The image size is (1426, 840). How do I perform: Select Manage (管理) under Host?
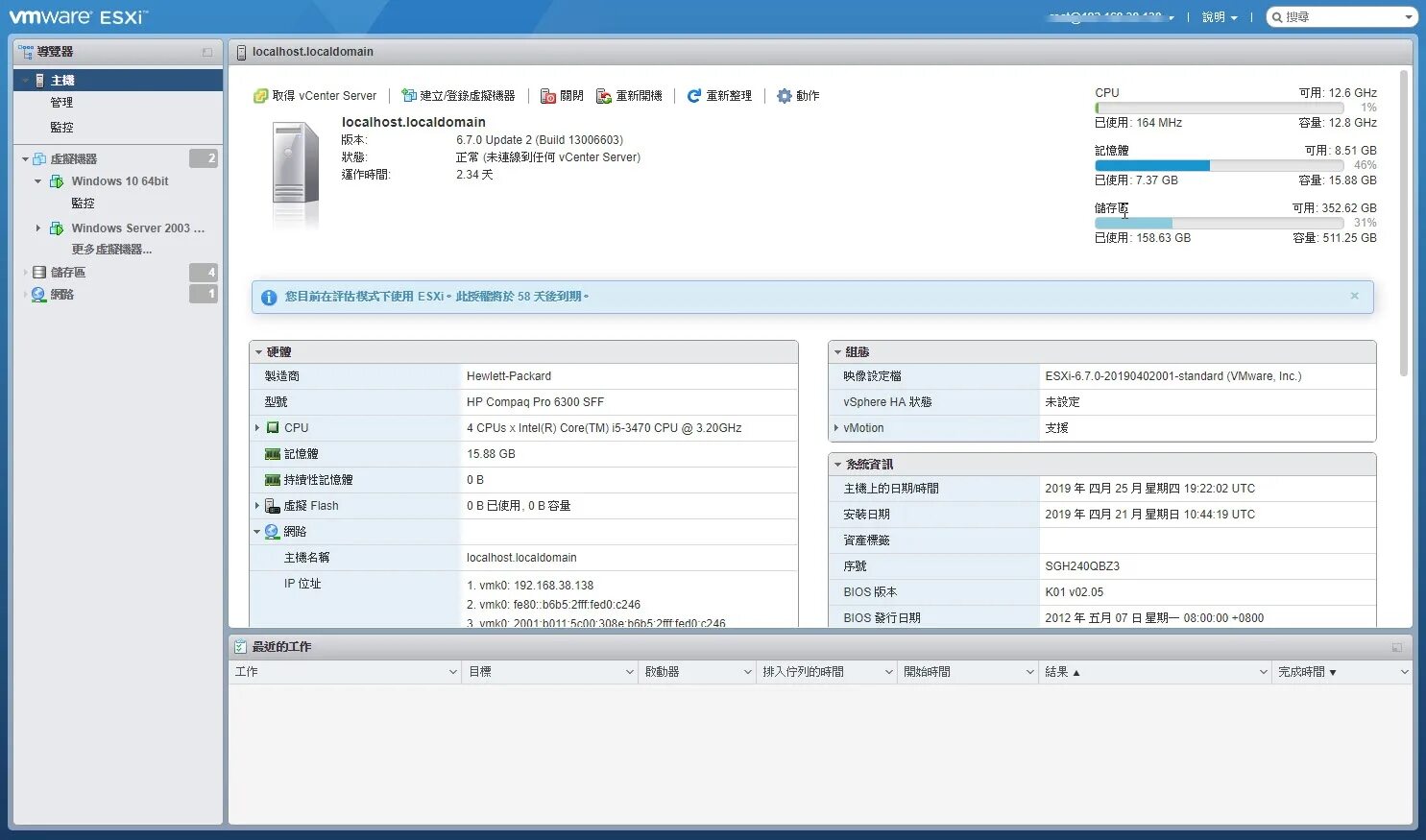tap(61, 103)
